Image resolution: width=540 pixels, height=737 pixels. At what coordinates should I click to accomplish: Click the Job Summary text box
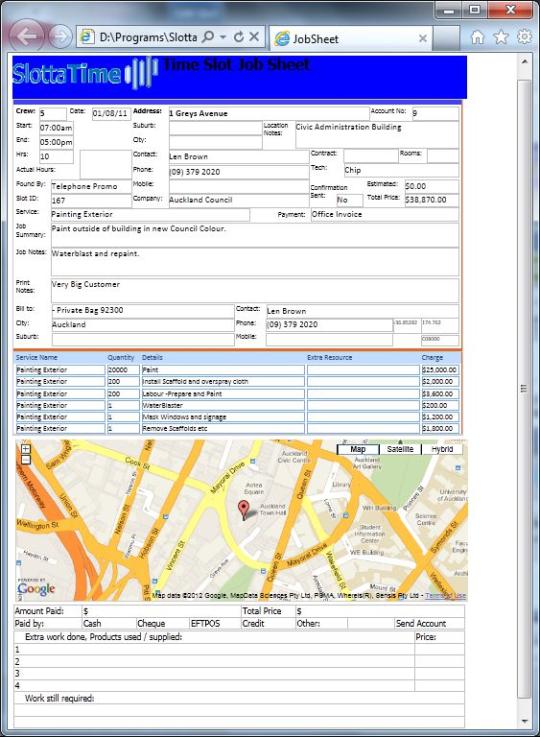click(x=255, y=235)
